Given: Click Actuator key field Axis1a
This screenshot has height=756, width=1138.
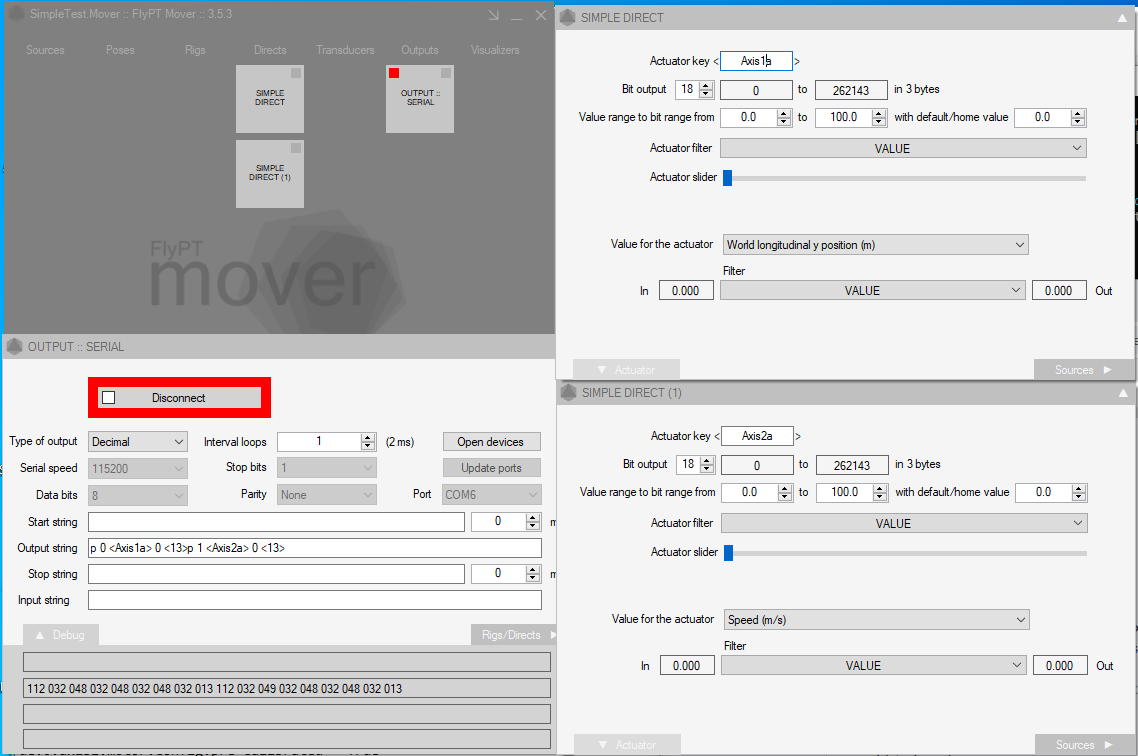Looking at the screenshot, I should click(x=756, y=61).
